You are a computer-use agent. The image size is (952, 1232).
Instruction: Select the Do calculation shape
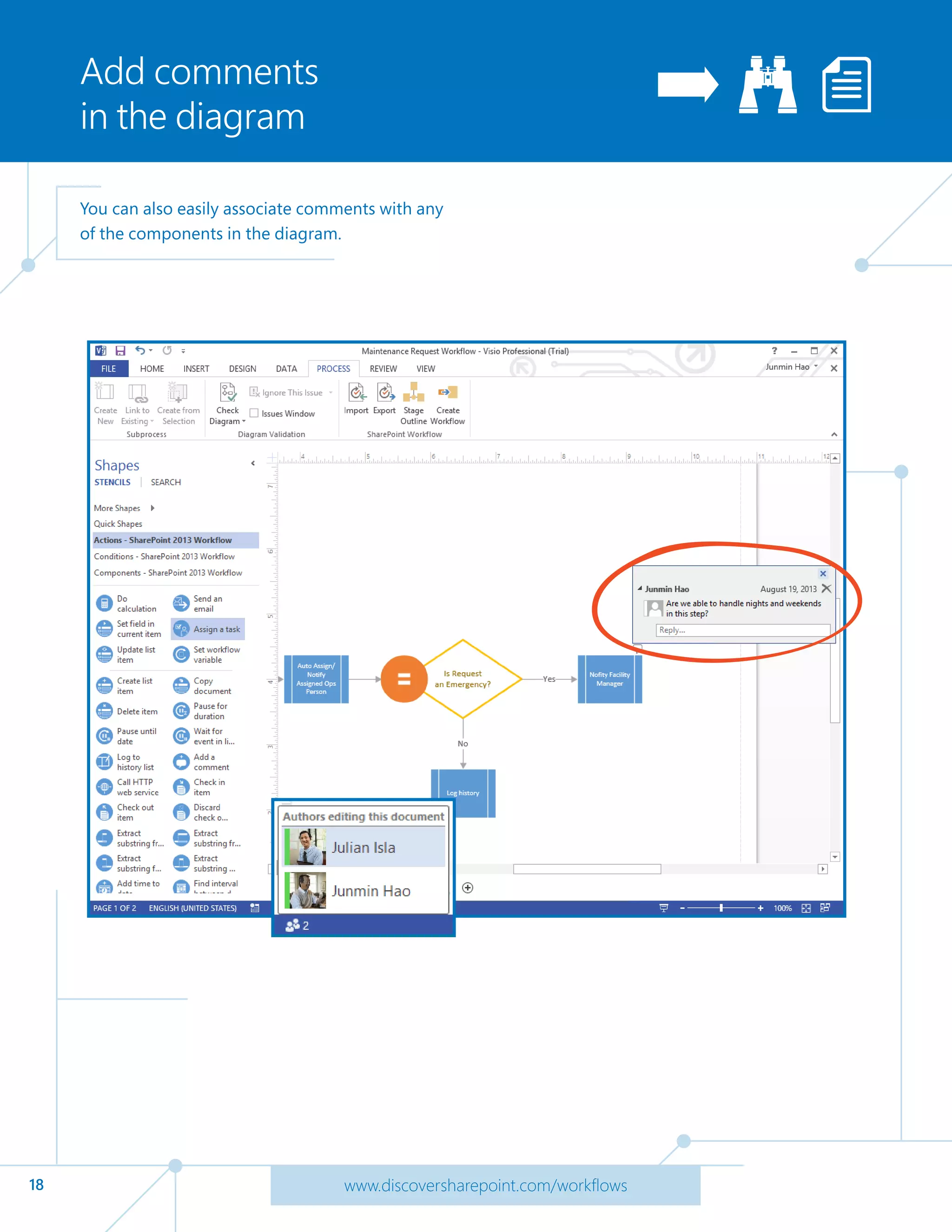(x=128, y=603)
